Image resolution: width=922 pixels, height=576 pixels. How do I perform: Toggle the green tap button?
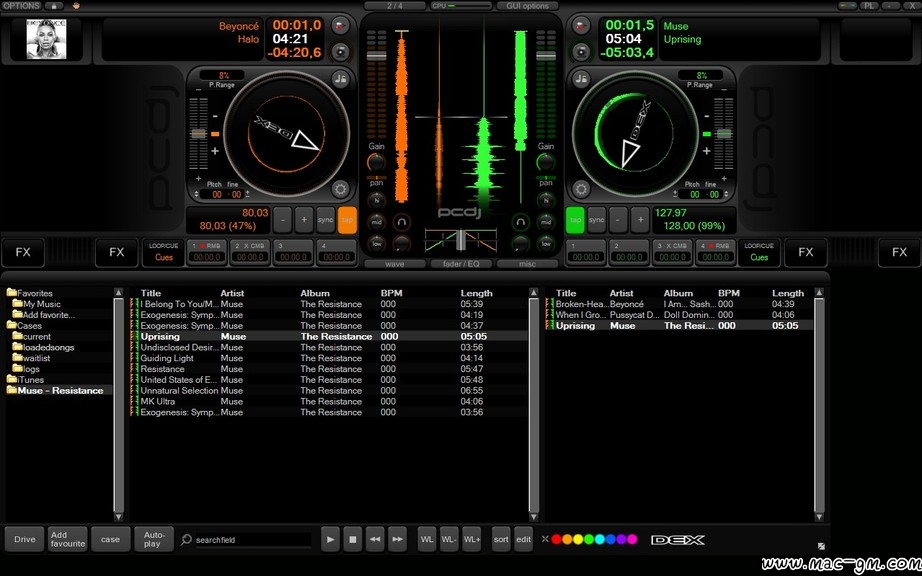[x=575, y=220]
